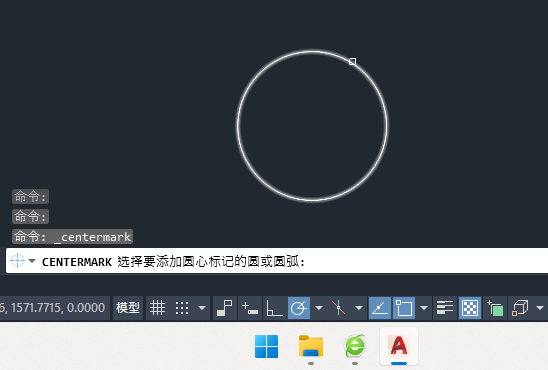The height and width of the screenshot is (370, 548).
Task: Switch to the 模型 model space button
Action: [128, 308]
